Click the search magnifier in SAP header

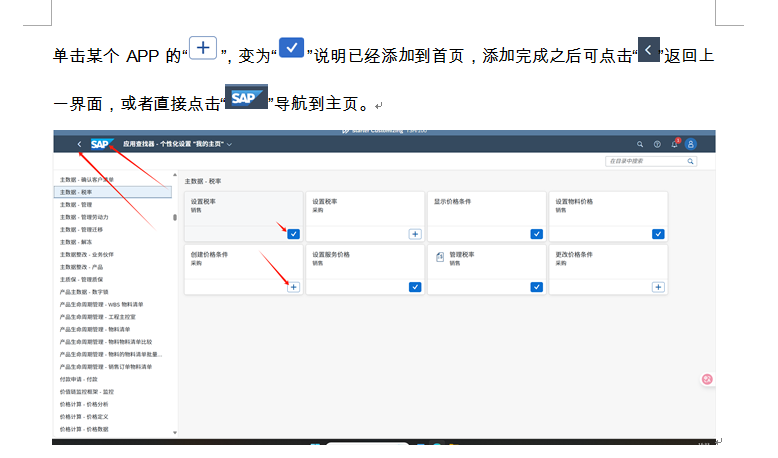(640, 144)
